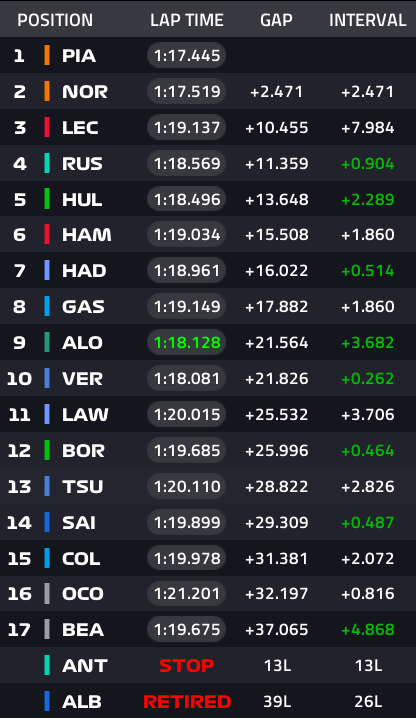Click the green team color bar beside HUL
Screen dimensions: 416x718
(x=47, y=199)
